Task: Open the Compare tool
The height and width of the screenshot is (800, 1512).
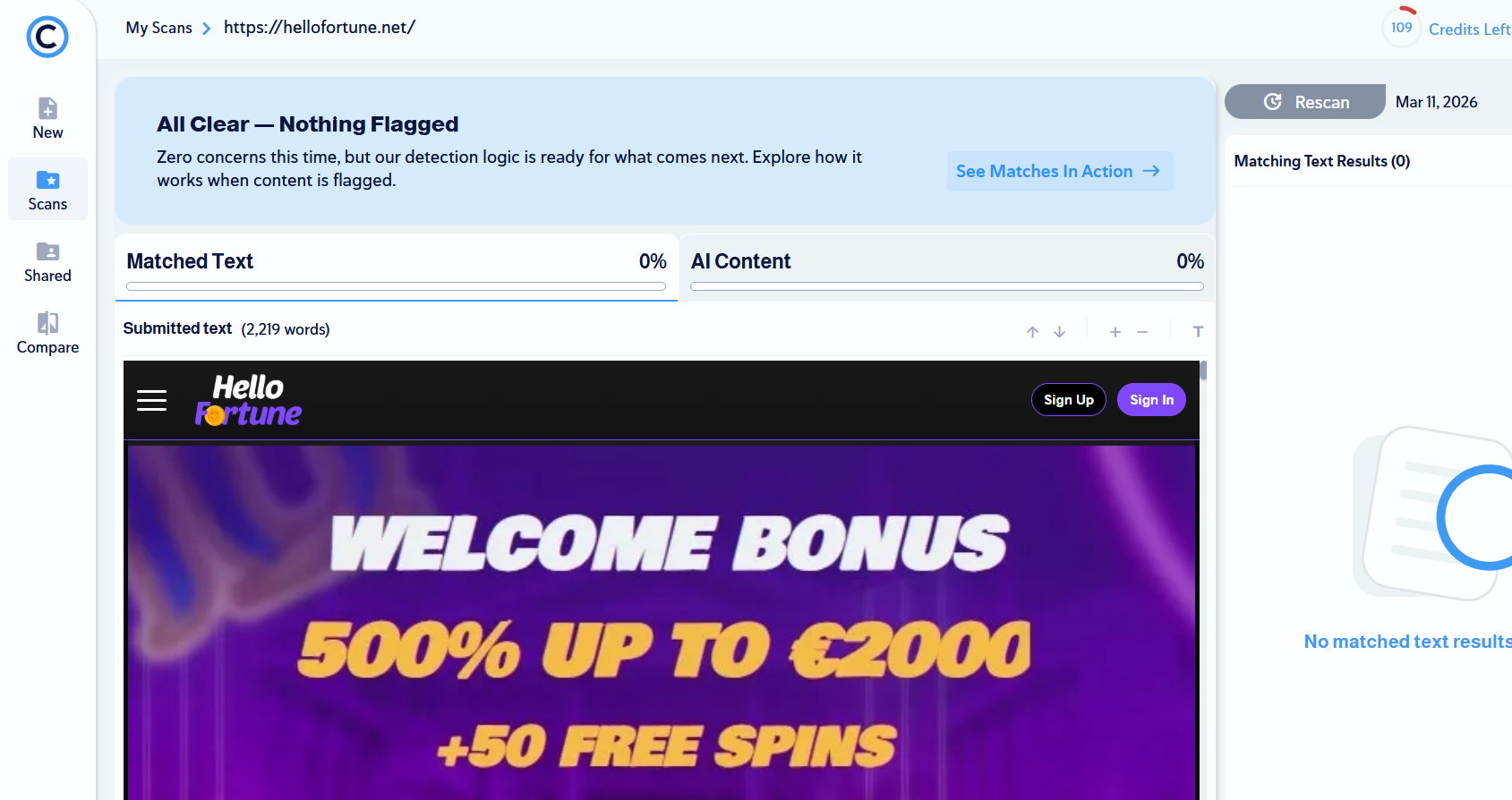Action: click(x=47, y=333)
